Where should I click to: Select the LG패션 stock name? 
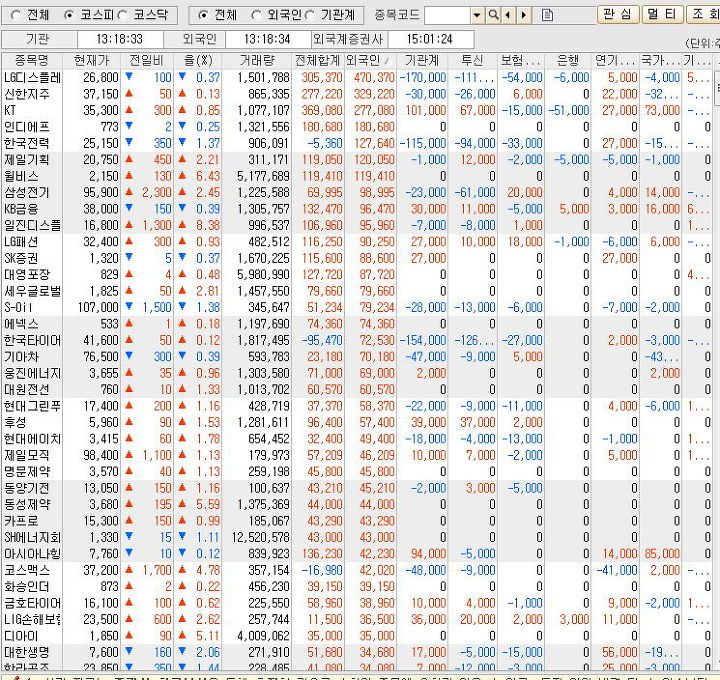[21, 242]
